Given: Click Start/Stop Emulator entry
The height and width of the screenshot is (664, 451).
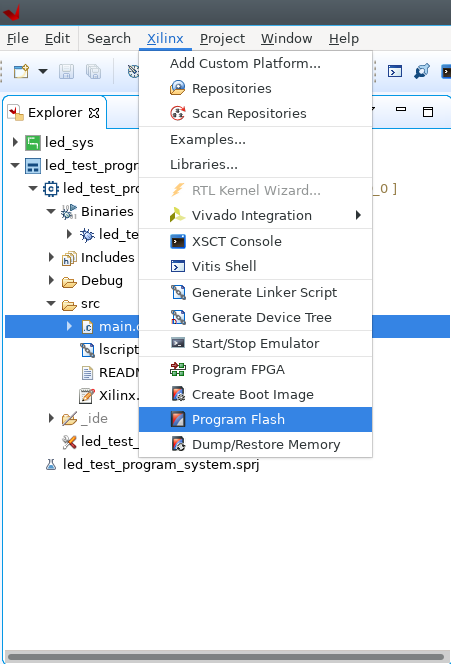Looking at the screenshot, I should 255,343.
